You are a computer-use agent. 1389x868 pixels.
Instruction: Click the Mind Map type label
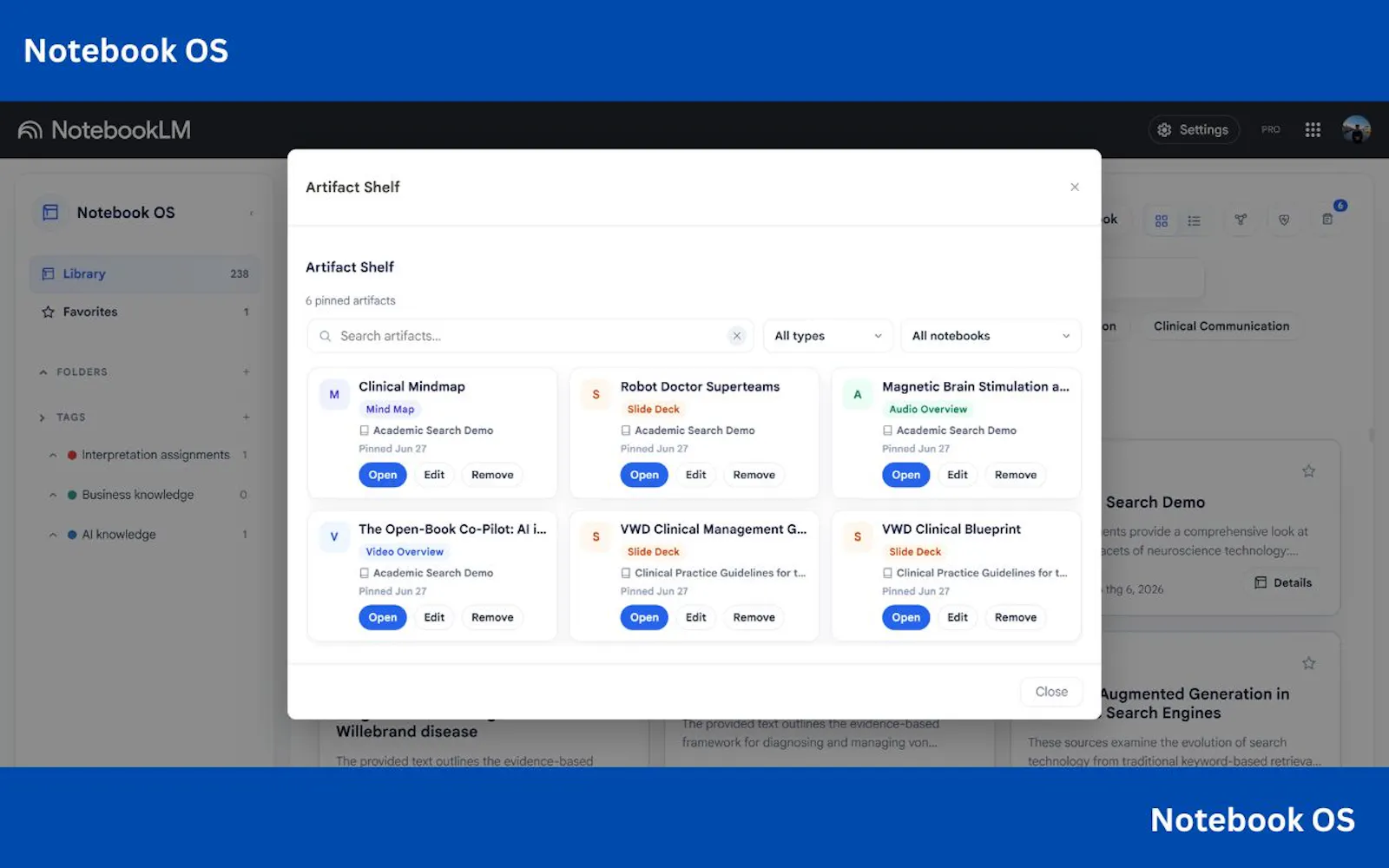pyautogui.click(x=390, y=410)
